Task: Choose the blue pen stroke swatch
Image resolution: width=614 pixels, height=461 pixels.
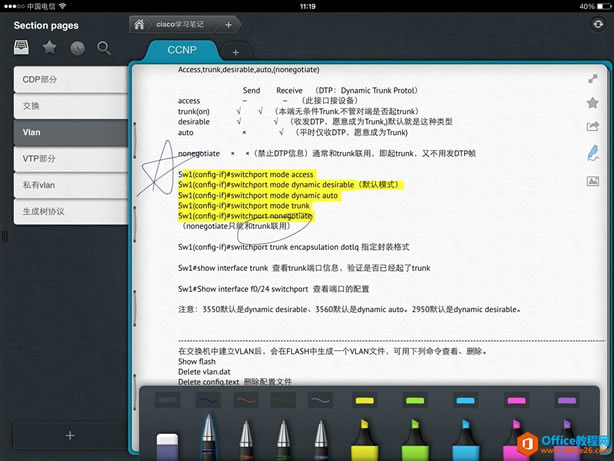Action: [208, 400]
